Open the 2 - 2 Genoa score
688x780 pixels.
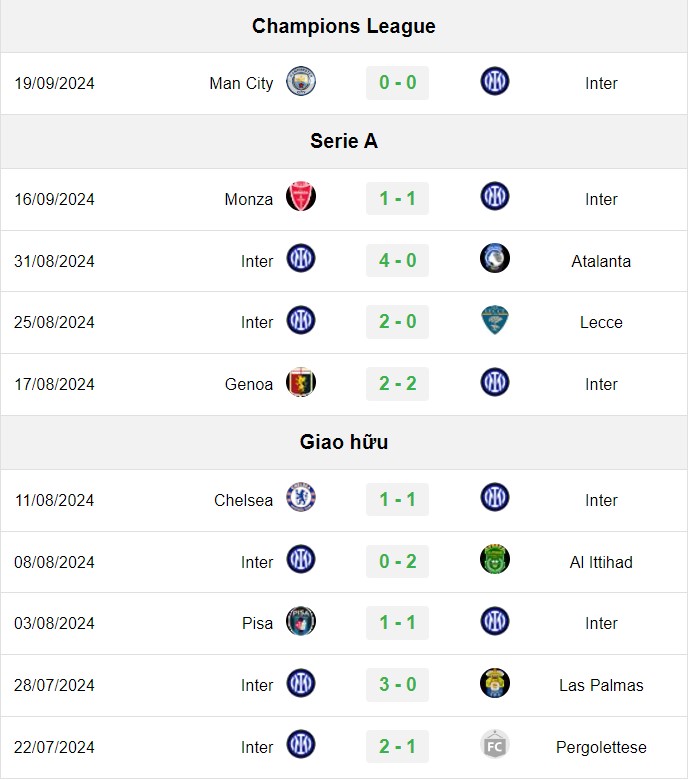click(x=397, y=384)
